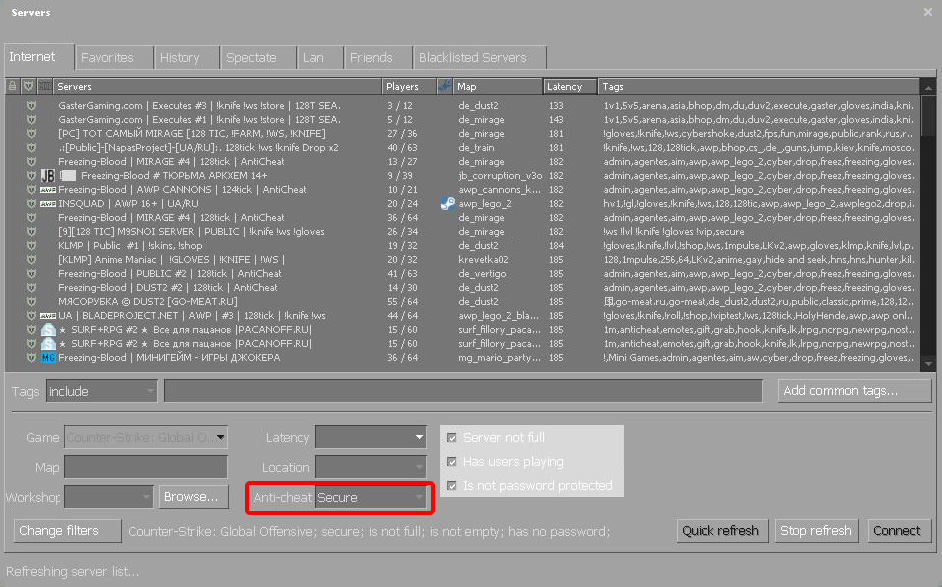
Task: Stop refreshing the server list
Action: (817, 531)
